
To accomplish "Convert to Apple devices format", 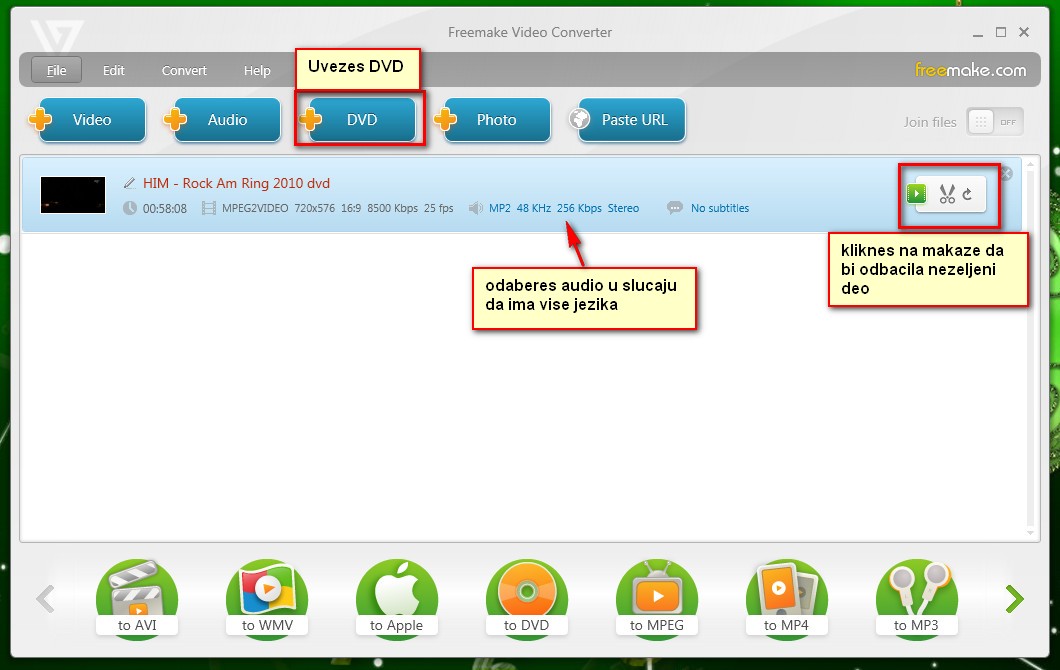I will pos(397,598).
